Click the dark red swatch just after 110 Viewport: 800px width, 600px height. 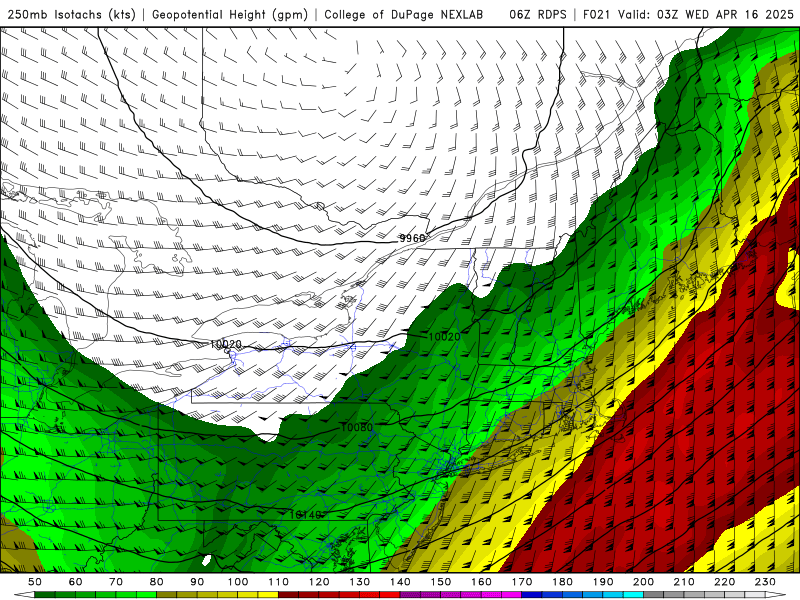[x=289, y=595]
